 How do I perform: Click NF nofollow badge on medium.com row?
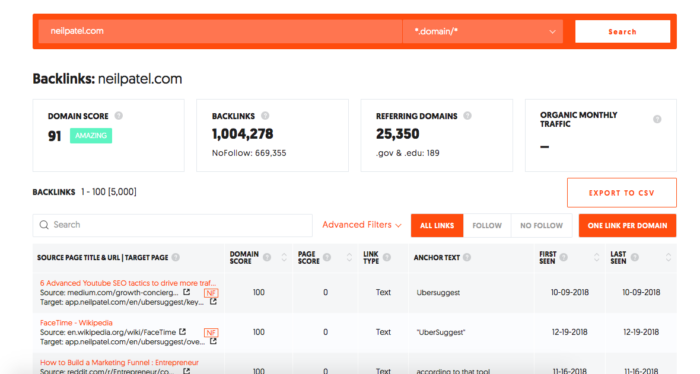[x=211, y=293]
